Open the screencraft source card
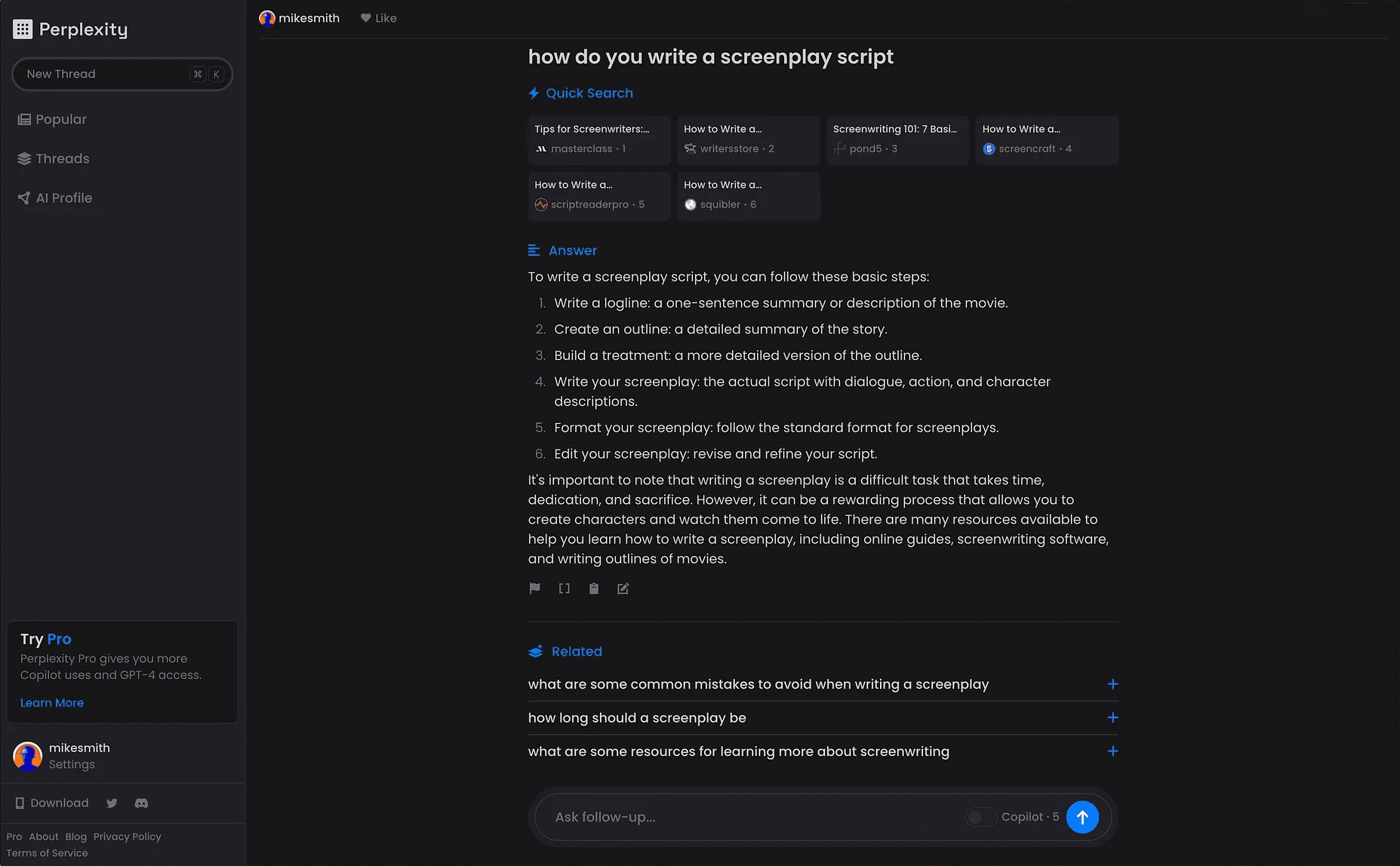Image resolution: width=1400 pixels, height=866 pixels. (1048, 140)
